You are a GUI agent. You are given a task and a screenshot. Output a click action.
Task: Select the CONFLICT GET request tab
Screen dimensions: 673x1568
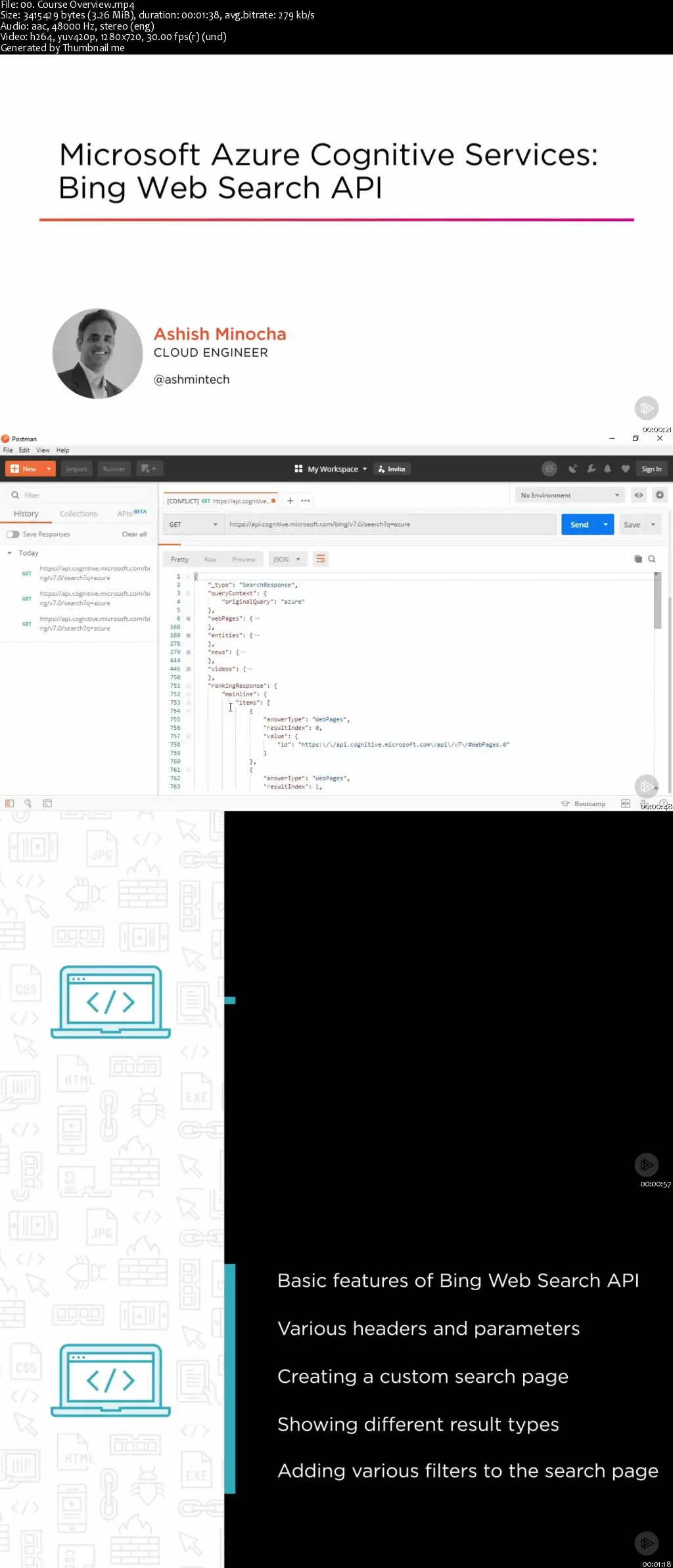click(221, 501)
